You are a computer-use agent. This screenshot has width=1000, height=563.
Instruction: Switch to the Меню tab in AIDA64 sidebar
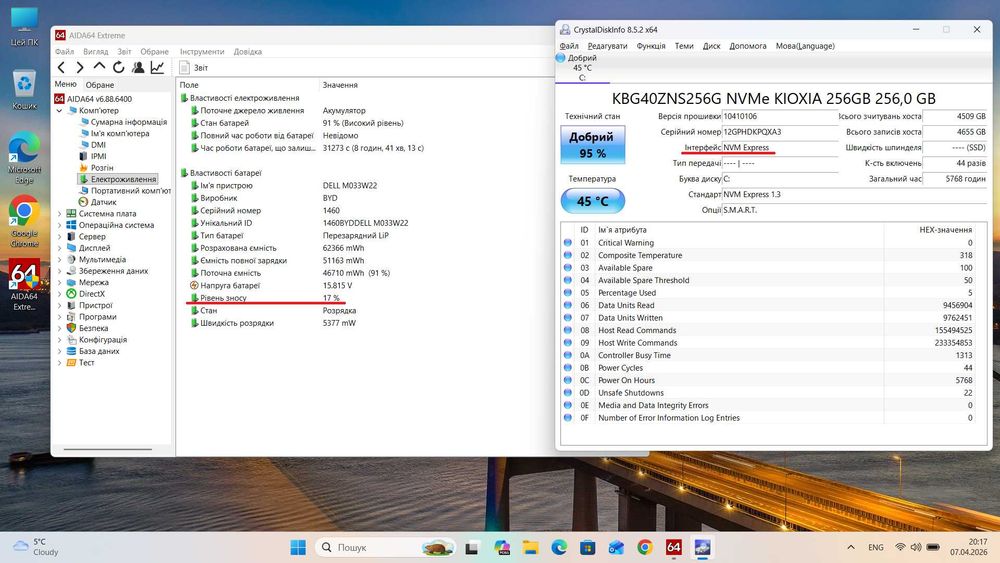tap(65, 84)
